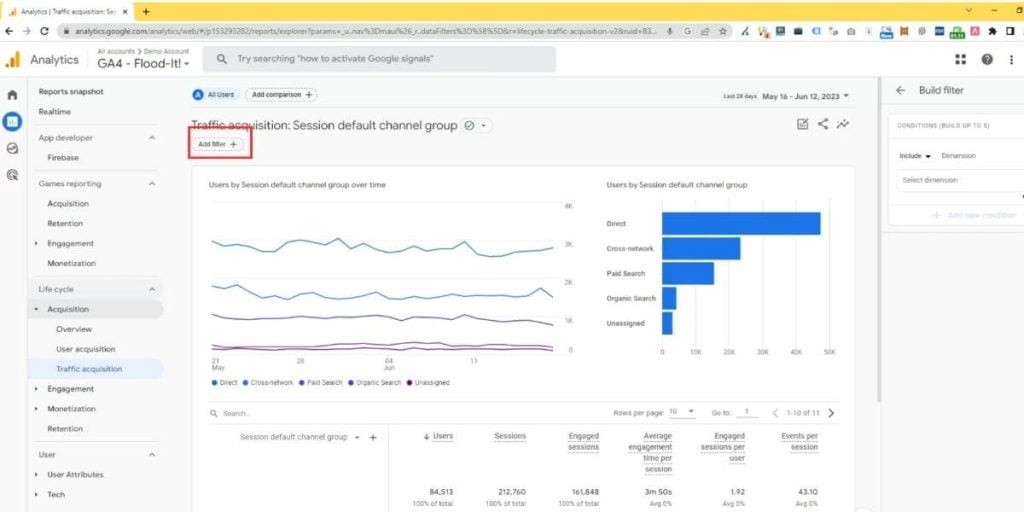Open the Include condition dropdown

915,156
